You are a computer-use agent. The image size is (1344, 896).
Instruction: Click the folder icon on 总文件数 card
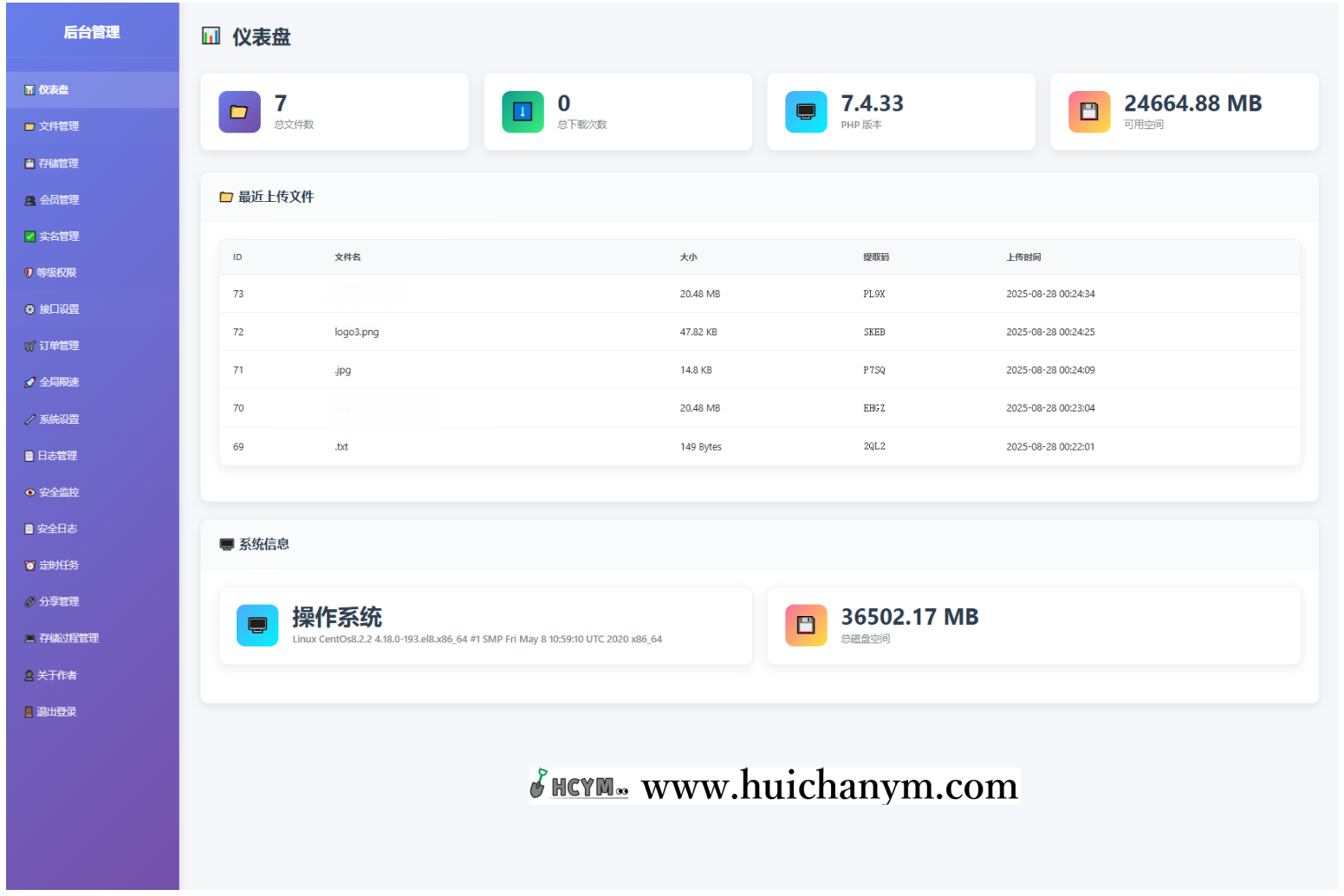point(239,112)
